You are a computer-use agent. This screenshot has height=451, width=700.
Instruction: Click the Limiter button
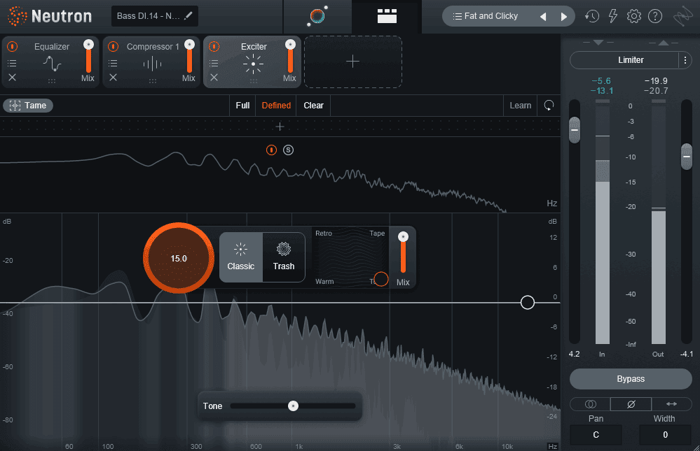(x=625, y=60)
